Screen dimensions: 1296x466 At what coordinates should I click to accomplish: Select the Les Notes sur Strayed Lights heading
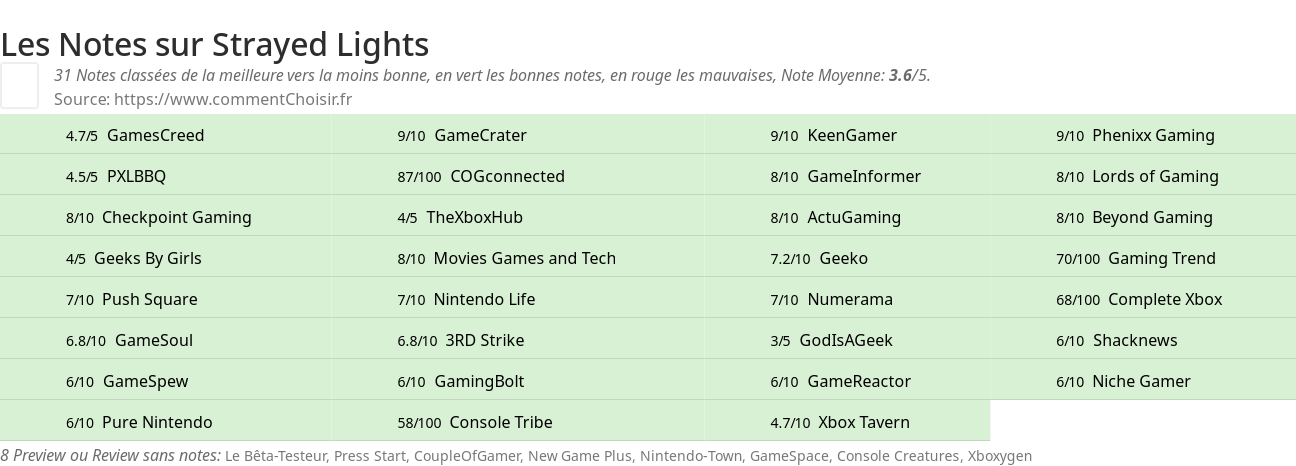pyautogui.click(x=215, y=44)
